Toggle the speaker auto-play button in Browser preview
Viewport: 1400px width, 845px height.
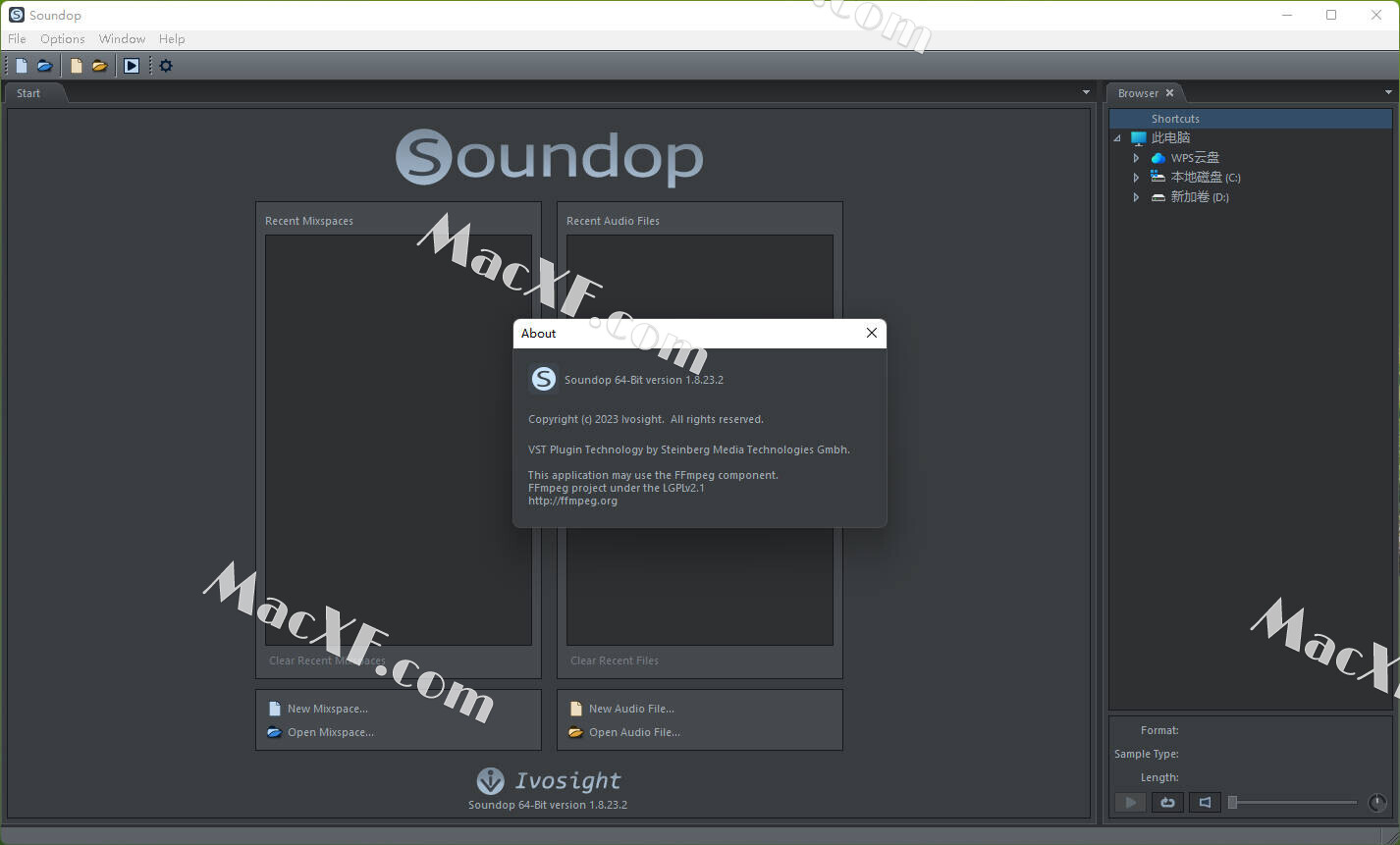pos(1205,802)
